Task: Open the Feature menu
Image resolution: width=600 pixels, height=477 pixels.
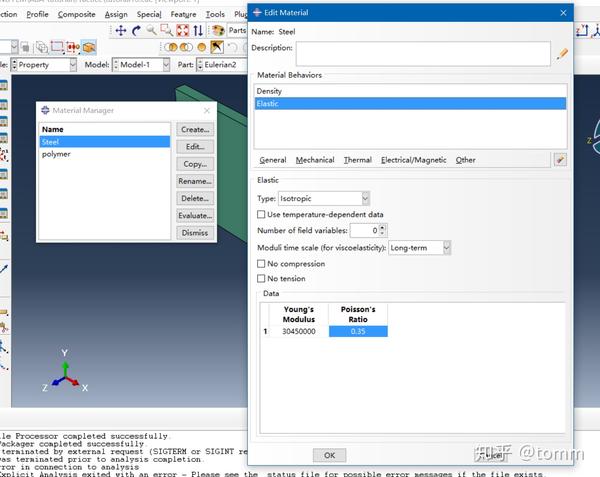Action: (183, 15)
